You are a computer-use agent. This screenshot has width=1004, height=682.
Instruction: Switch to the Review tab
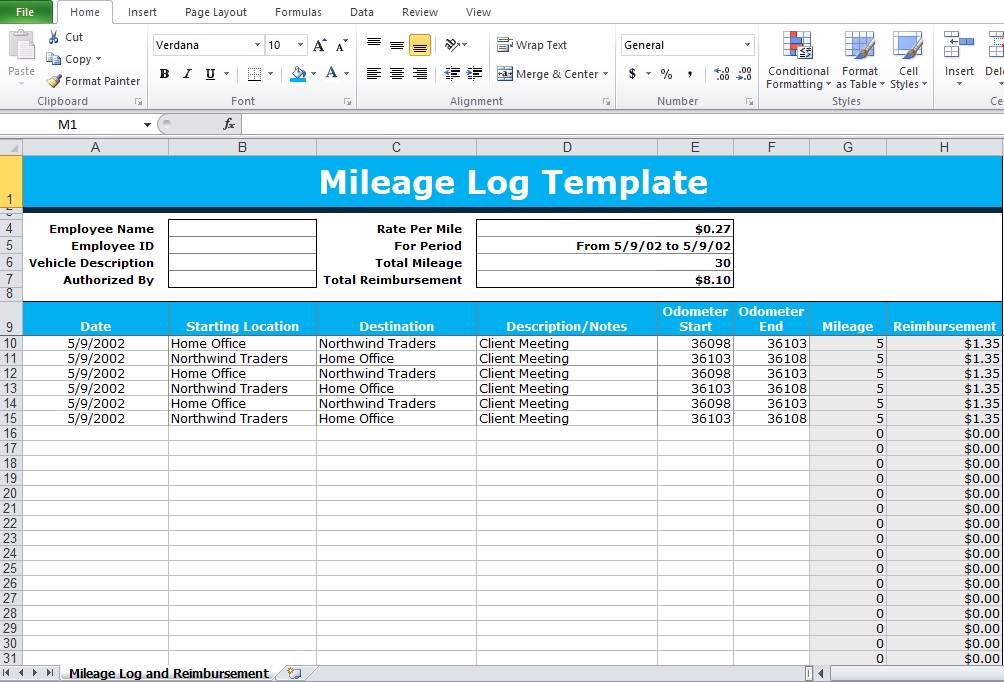coord(420,12)
